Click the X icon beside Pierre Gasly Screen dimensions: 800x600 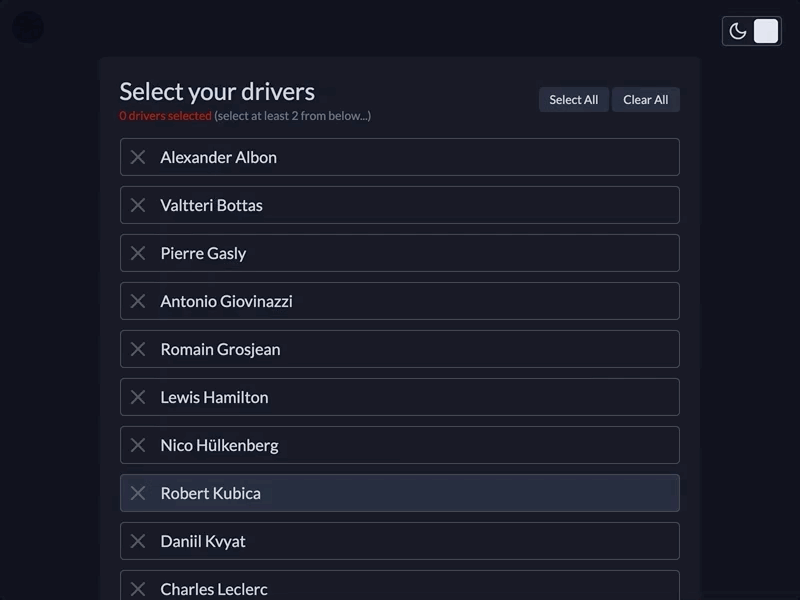click(x=138, y=253)
